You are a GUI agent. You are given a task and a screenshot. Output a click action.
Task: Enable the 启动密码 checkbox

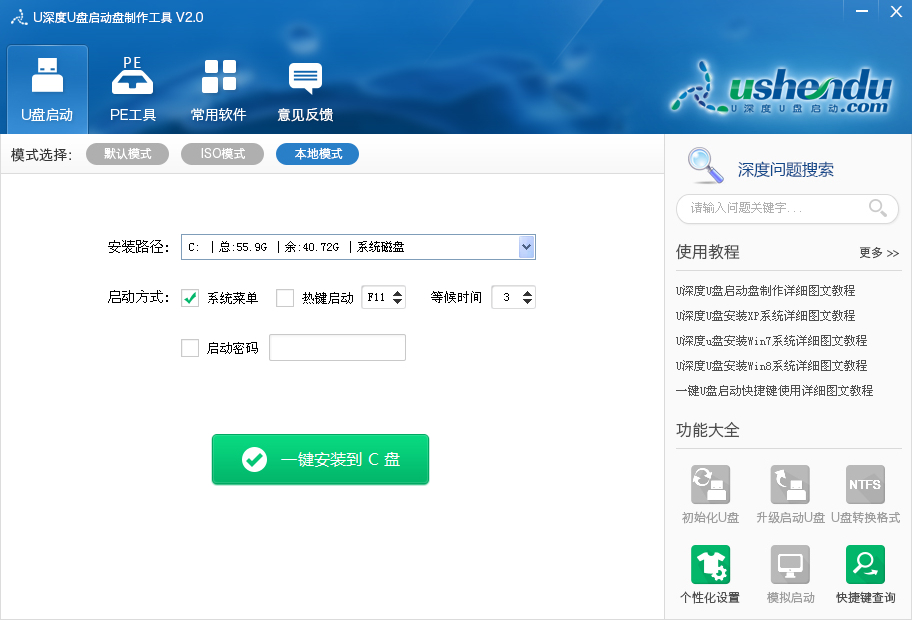pos(189,347)
